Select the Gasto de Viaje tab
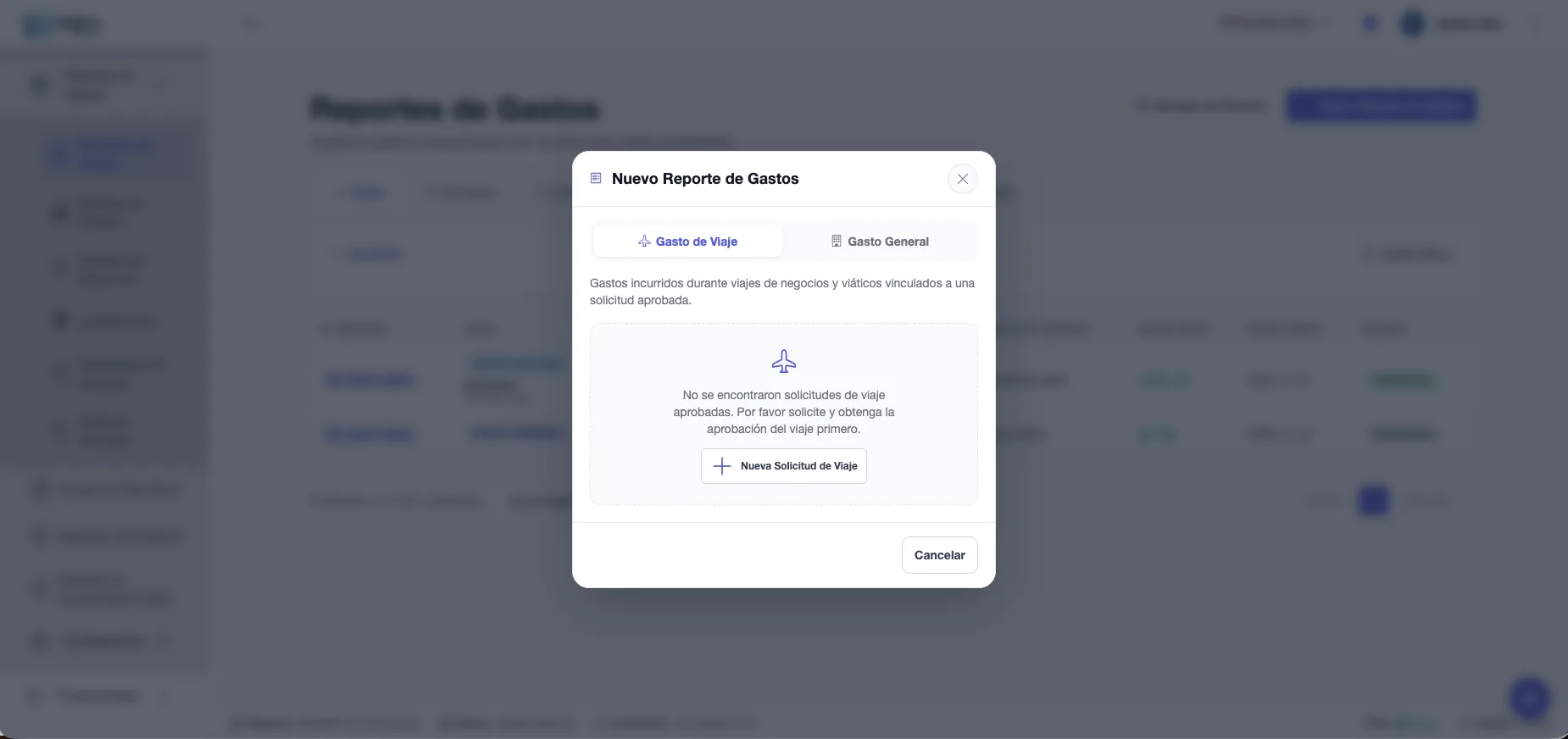The height and width of the screenshot is (739, 1568). tap(688, 242)
